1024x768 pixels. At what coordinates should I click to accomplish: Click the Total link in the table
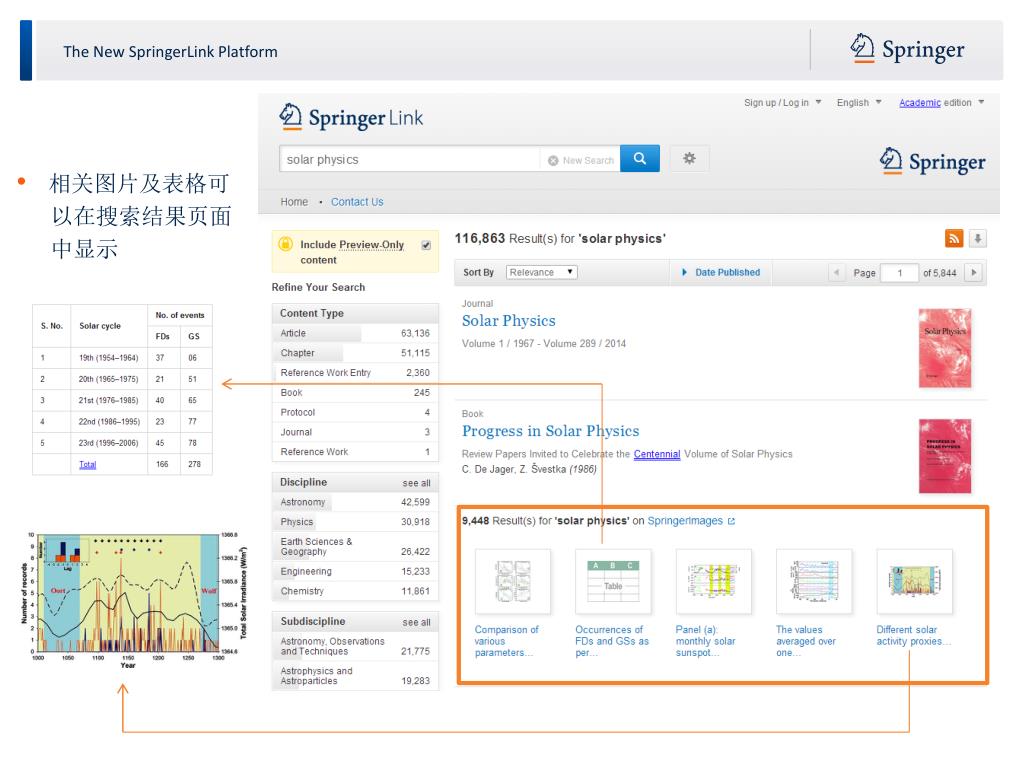pos(88,464)
